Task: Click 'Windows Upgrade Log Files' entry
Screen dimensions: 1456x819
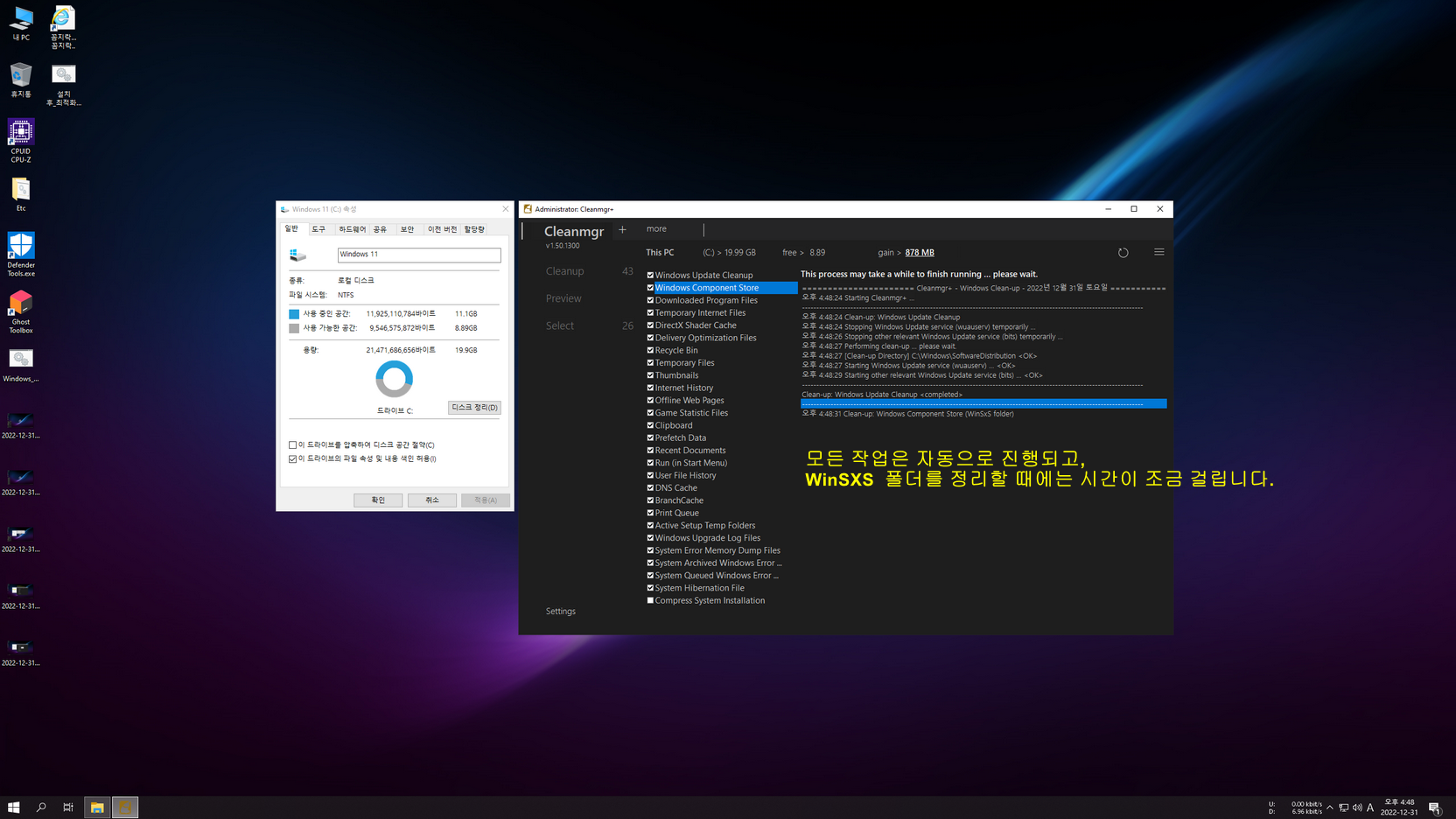Action: [708, 538]
